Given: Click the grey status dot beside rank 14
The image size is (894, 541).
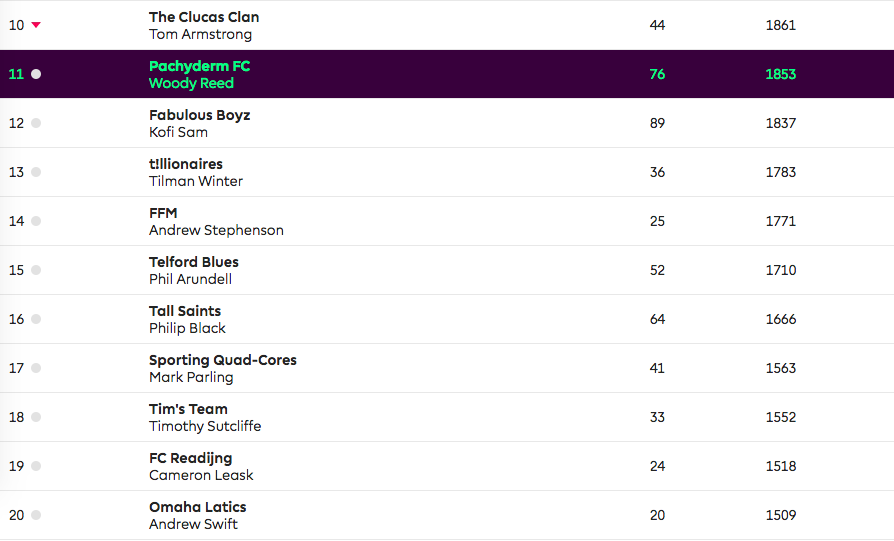Looking at the screenshot, I should [36, 221].
